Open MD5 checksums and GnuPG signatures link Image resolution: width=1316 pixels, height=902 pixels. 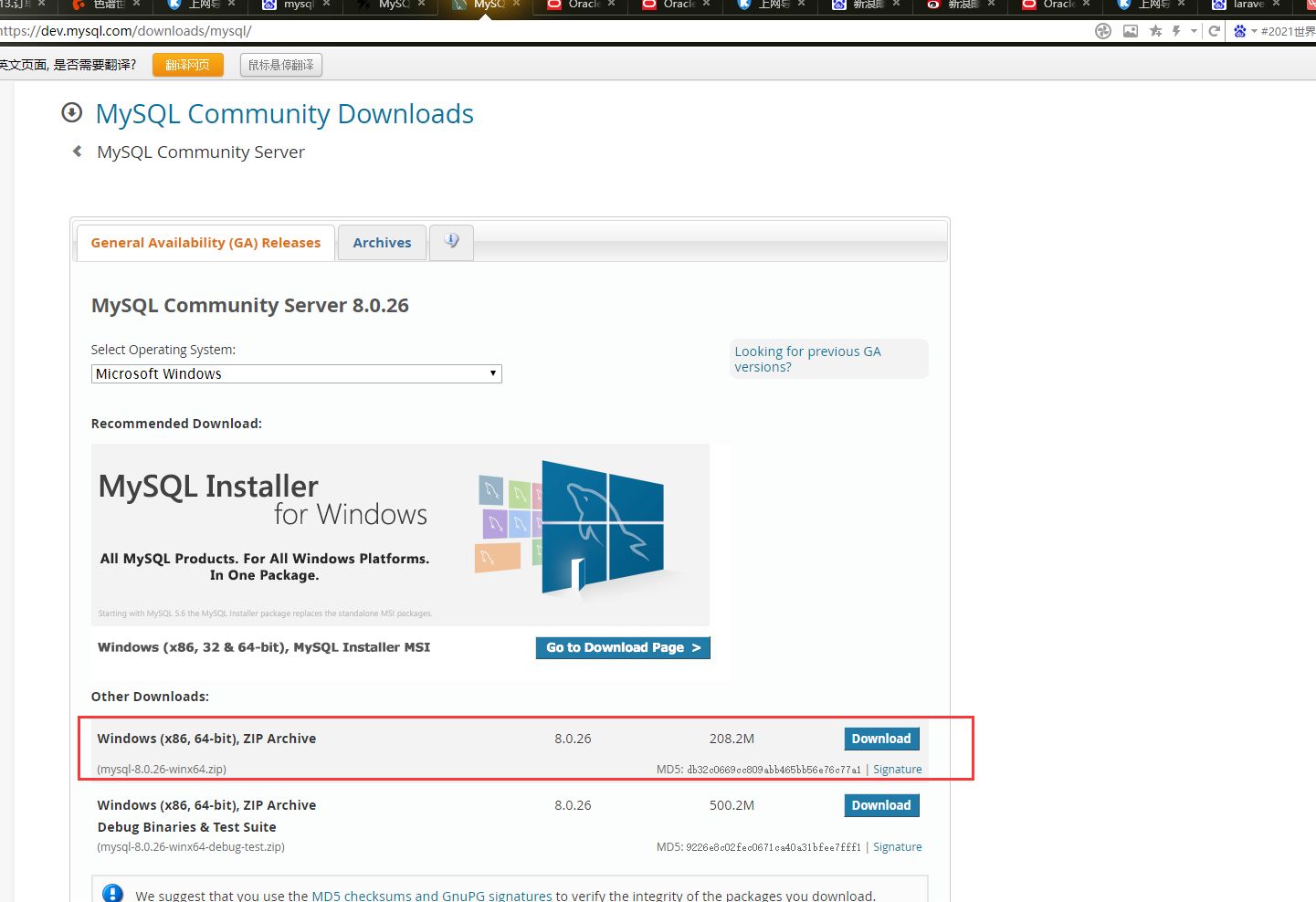(432, 896)
